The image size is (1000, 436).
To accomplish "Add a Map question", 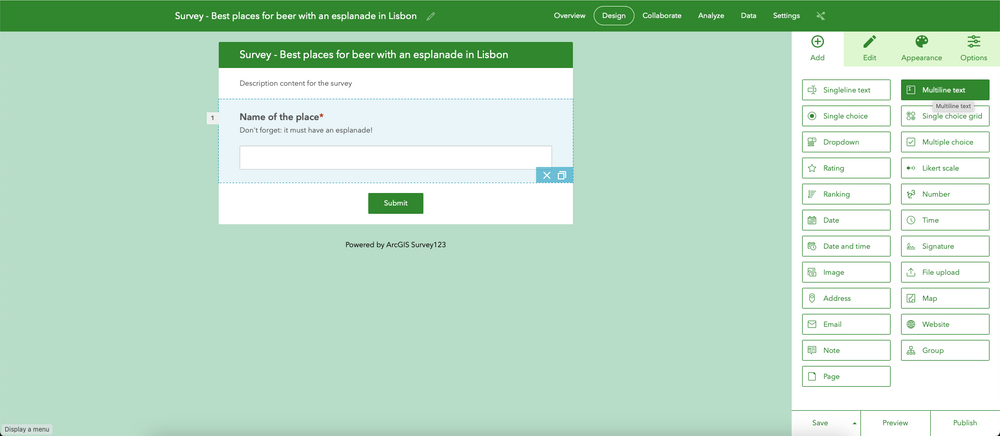I will click(944, 298).
